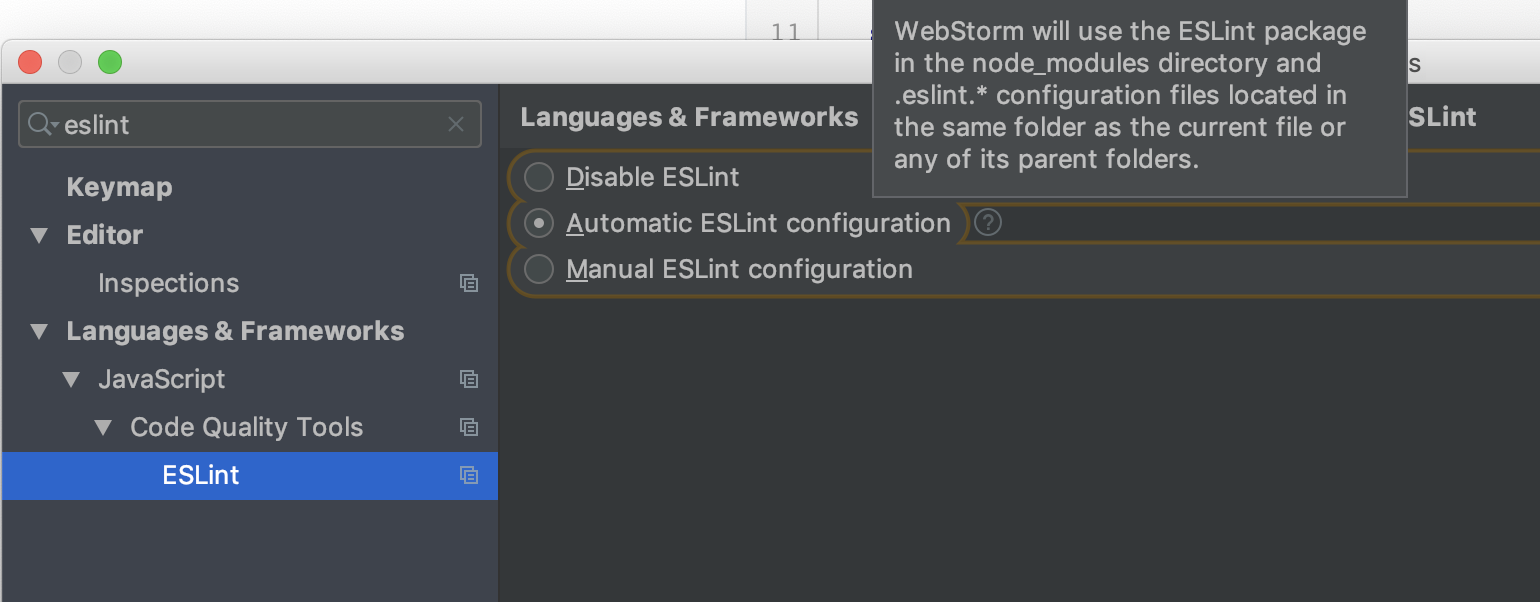Click the help question mark icon

pyautogui.click(x=987, y=223)
